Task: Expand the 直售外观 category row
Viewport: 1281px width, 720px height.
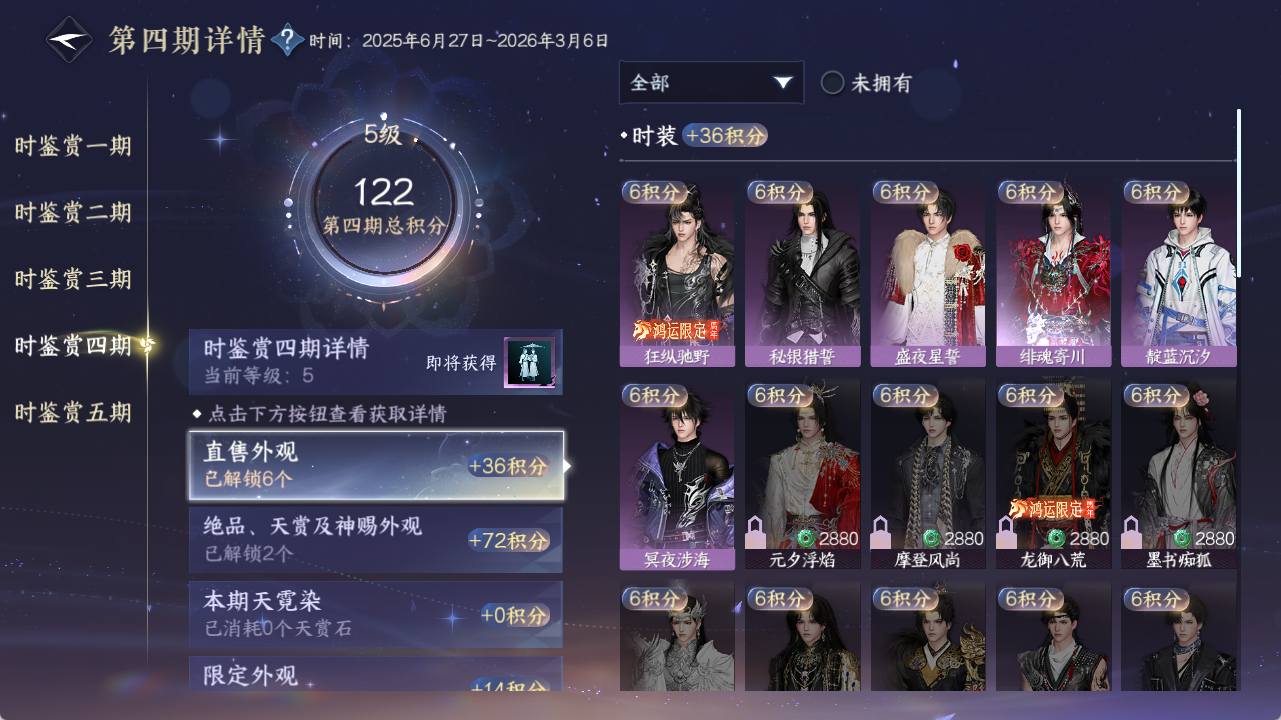Action: tap(376, 465)
